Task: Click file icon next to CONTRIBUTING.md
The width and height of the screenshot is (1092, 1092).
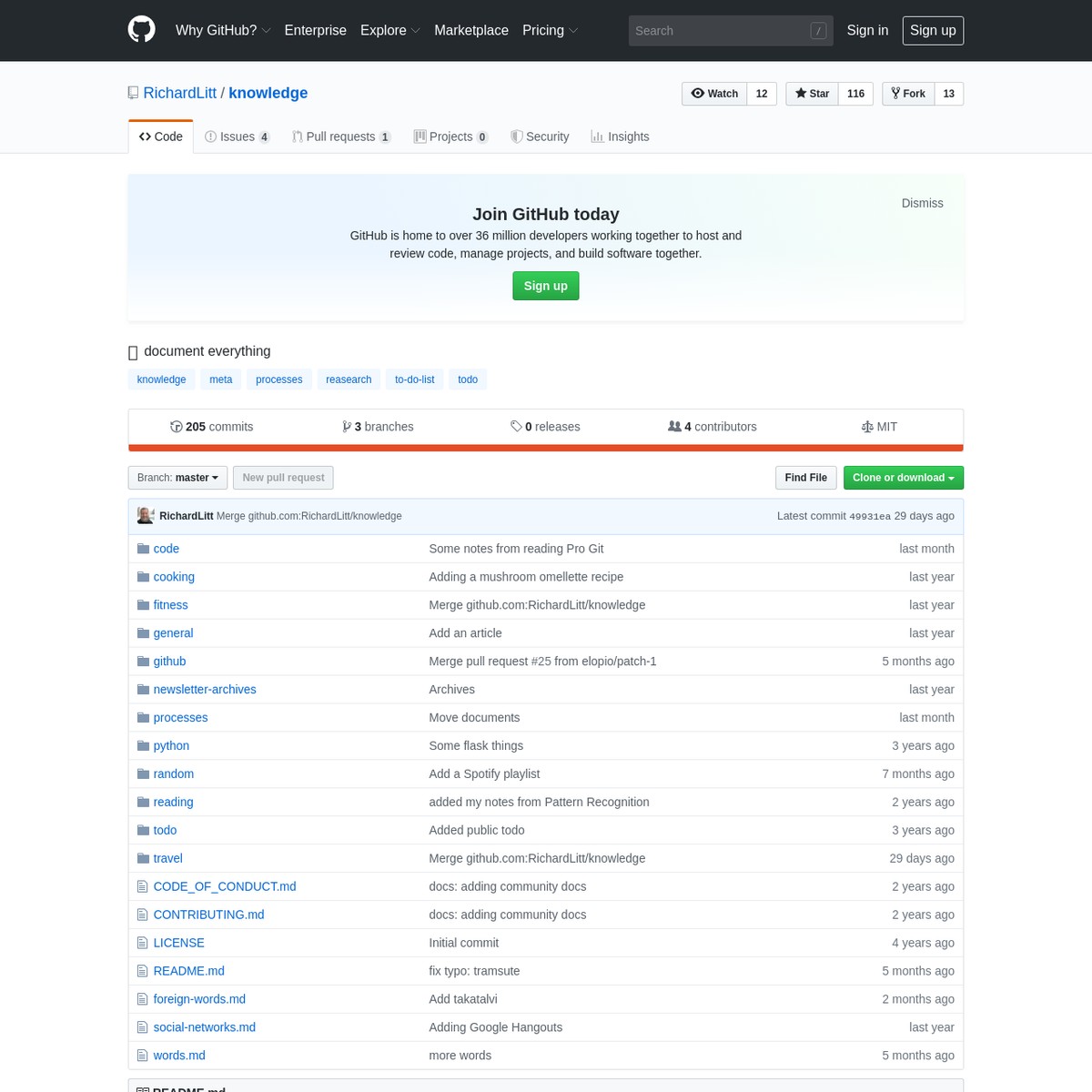Action: coord(142,915)
